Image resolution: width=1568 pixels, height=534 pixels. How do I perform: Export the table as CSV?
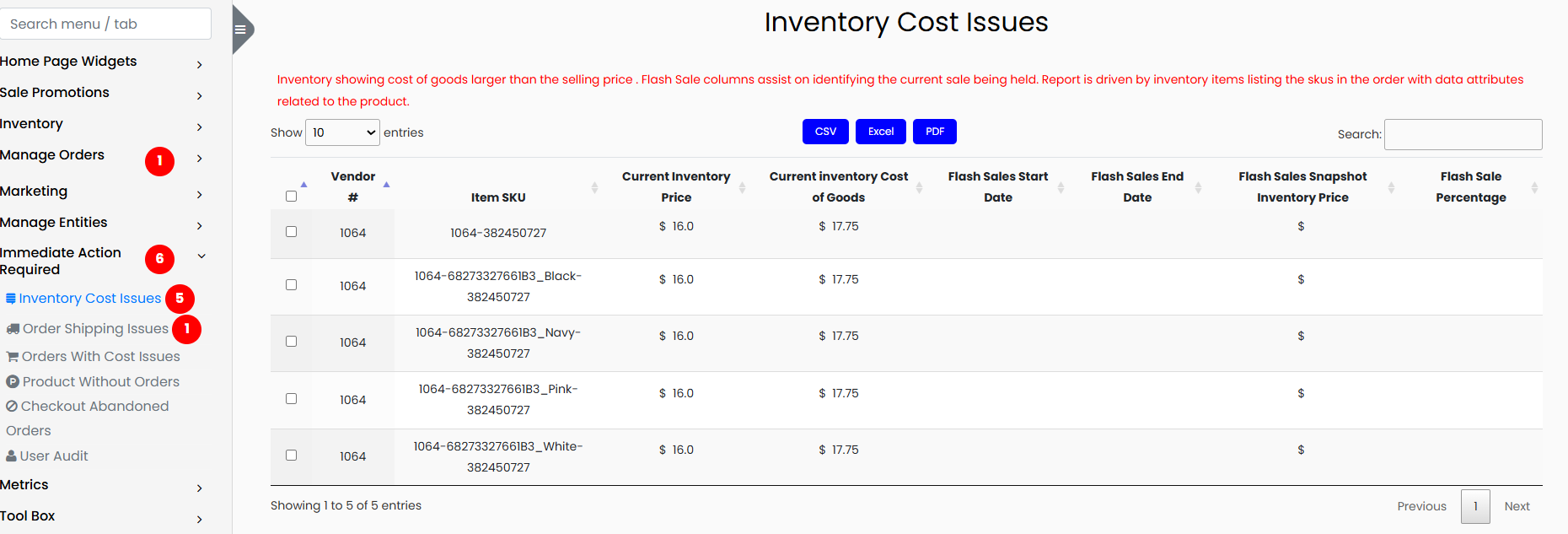(x=825, y=132)
